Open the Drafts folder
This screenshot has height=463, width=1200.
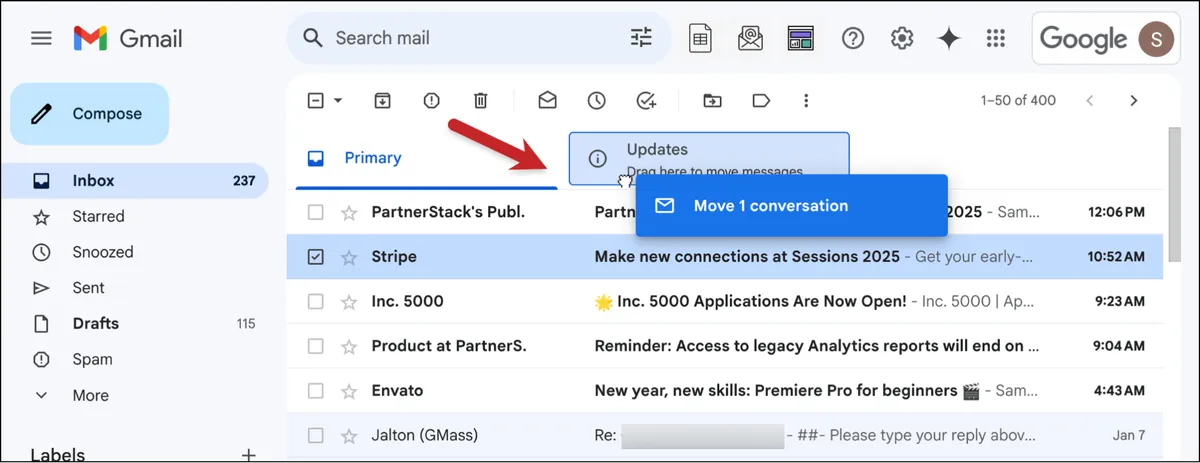(x=135, y=324)
